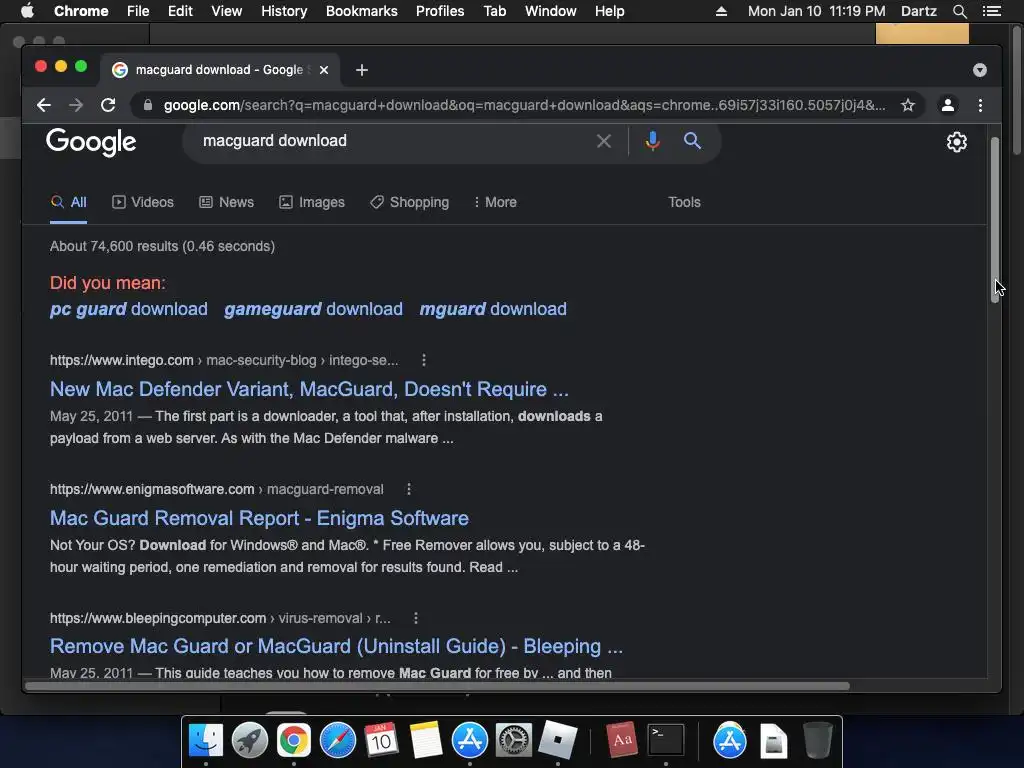Click the date and time in menu bar
Screen dimensions: 1024x768
[x=816, y=11]
